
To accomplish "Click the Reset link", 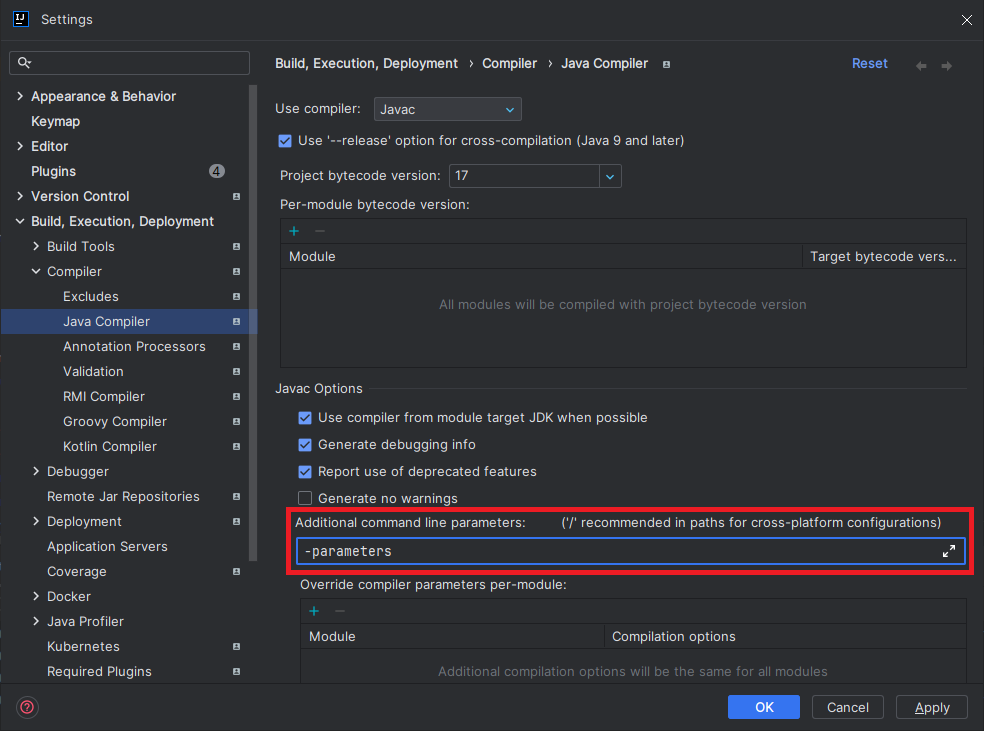I will [870, 63].
